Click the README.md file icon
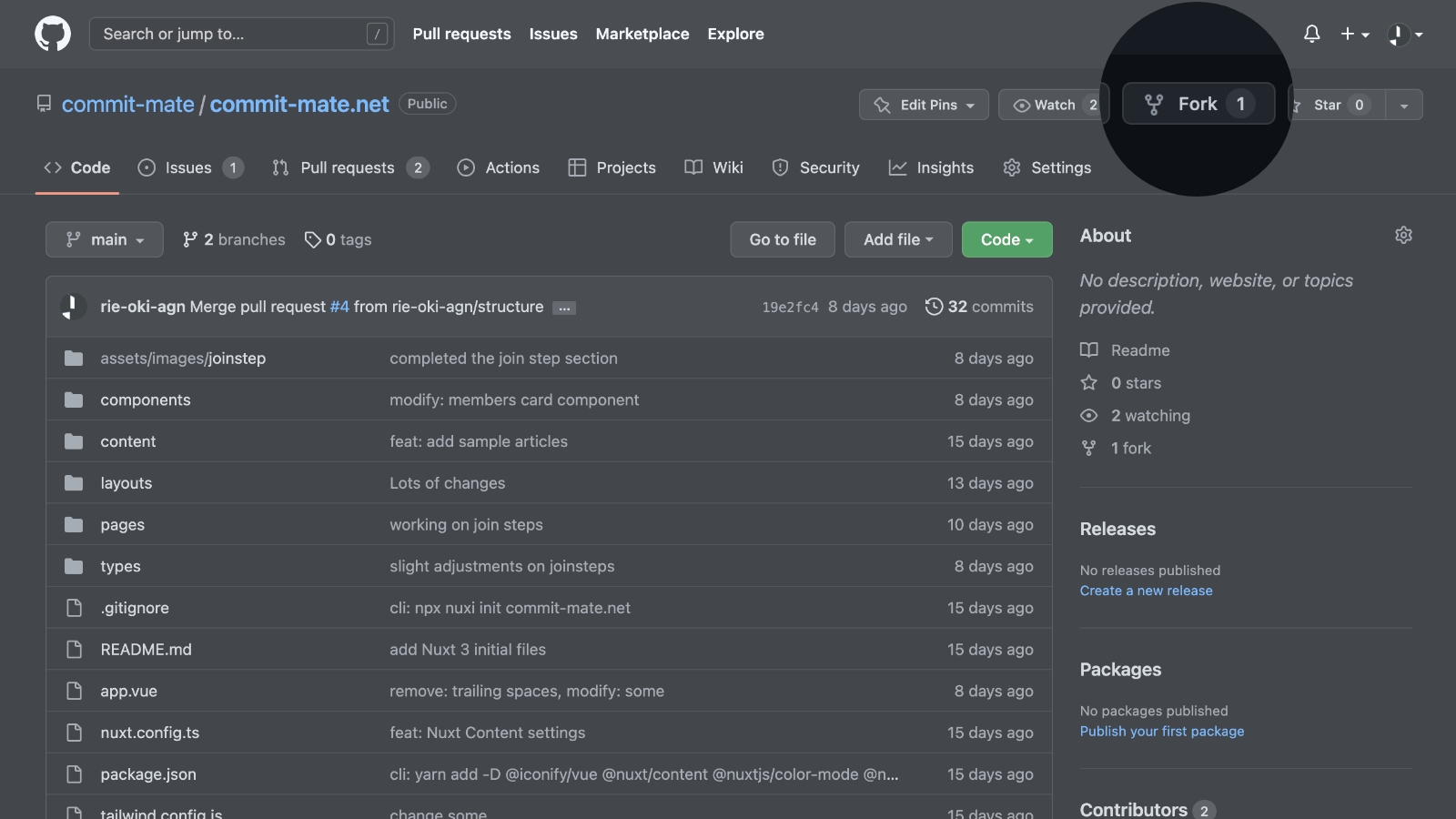The width and height of the screenshot is (1456, 819). coord(74,650)
